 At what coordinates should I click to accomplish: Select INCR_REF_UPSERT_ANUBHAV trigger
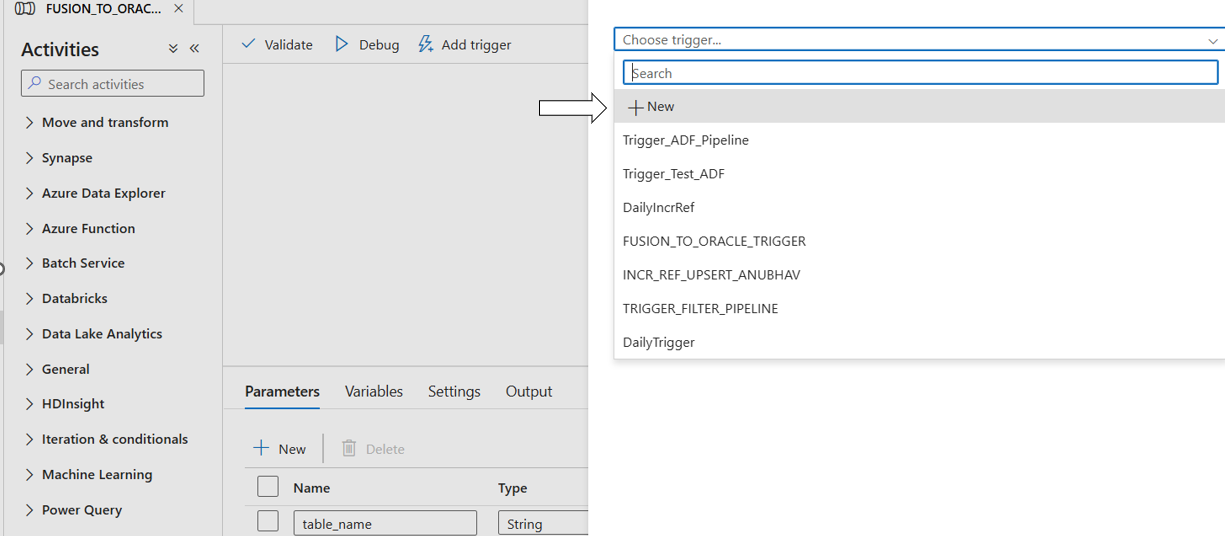click(x=919, y=275)
